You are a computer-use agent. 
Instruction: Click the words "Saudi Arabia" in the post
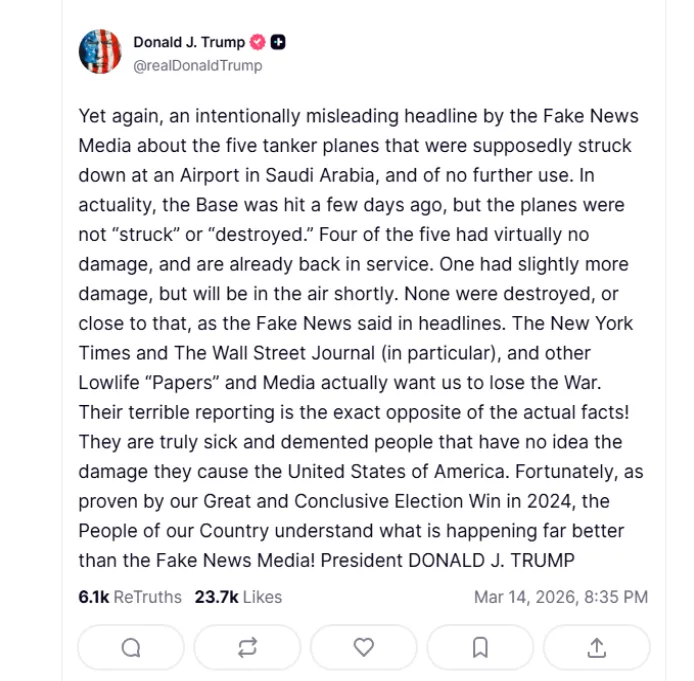pos(316,175)
